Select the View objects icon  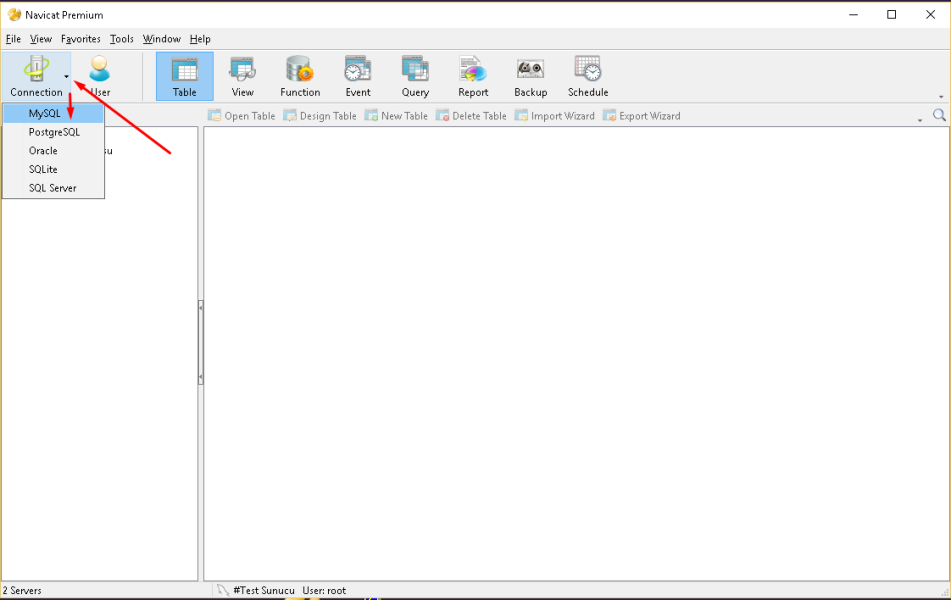pos(242,76)
